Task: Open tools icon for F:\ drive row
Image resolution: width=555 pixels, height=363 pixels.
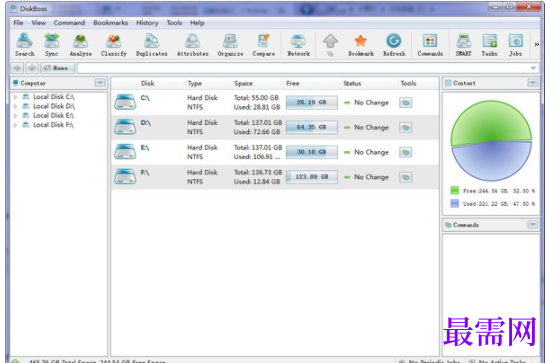Action: coord(406,177)
